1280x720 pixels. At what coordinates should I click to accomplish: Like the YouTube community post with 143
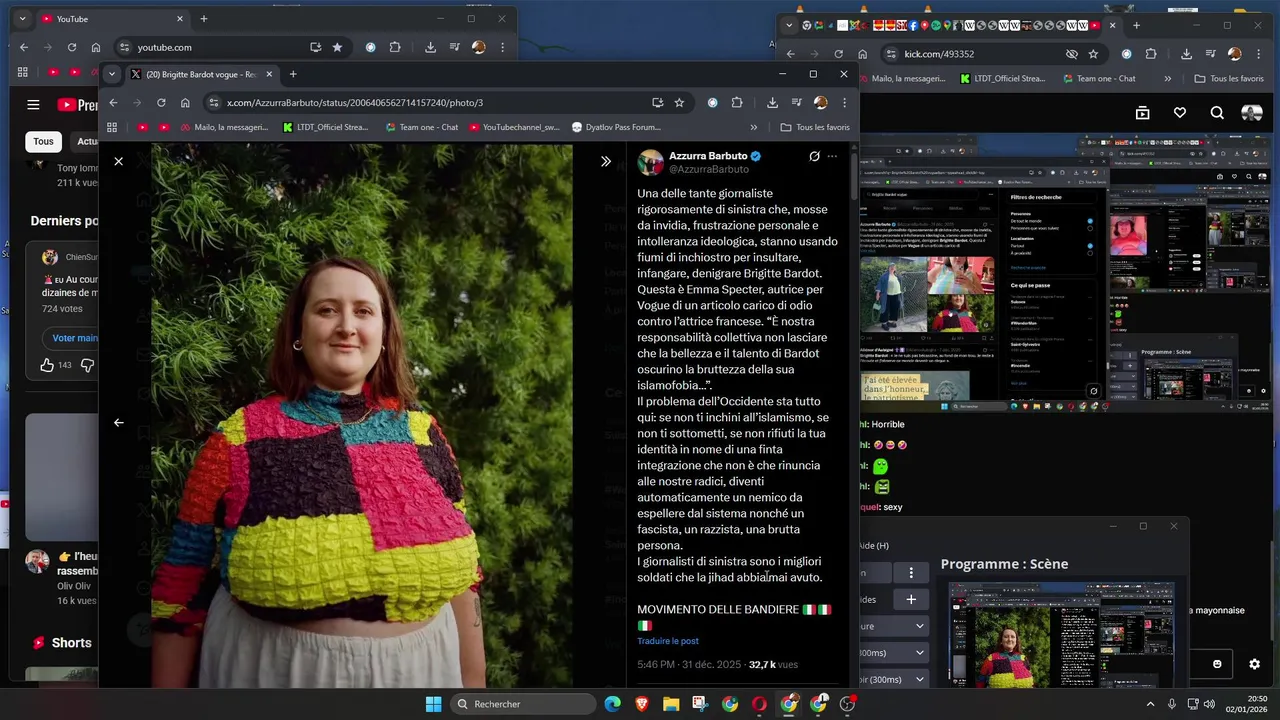47,365
